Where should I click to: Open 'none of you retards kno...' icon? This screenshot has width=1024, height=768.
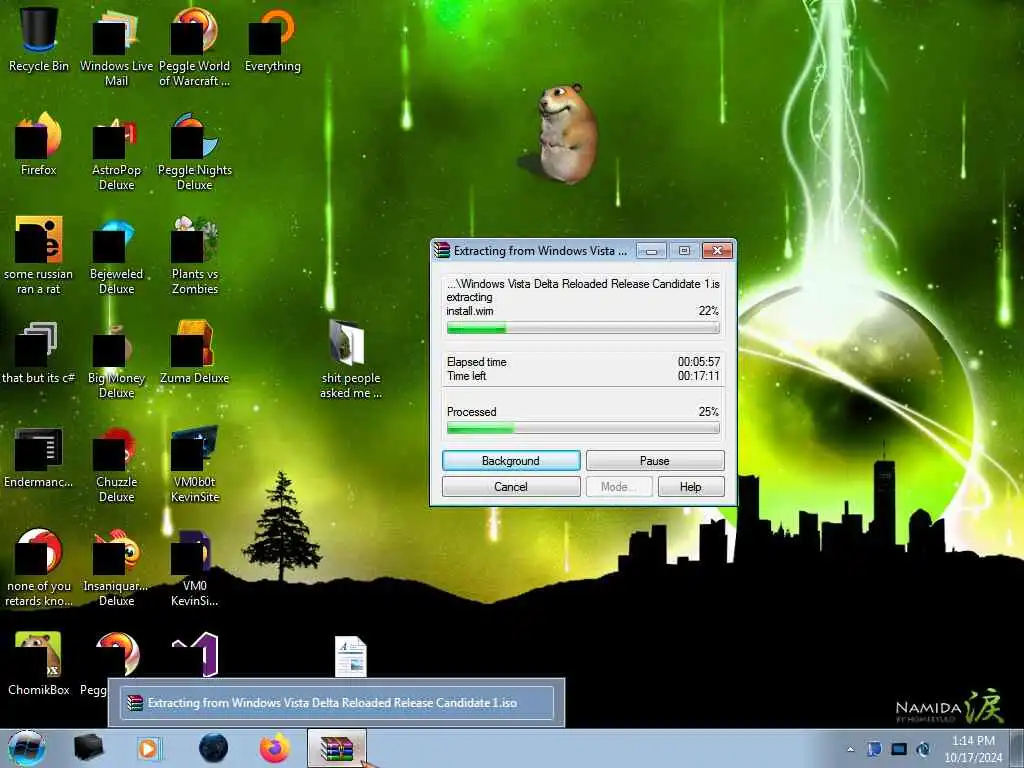point(38,567)
